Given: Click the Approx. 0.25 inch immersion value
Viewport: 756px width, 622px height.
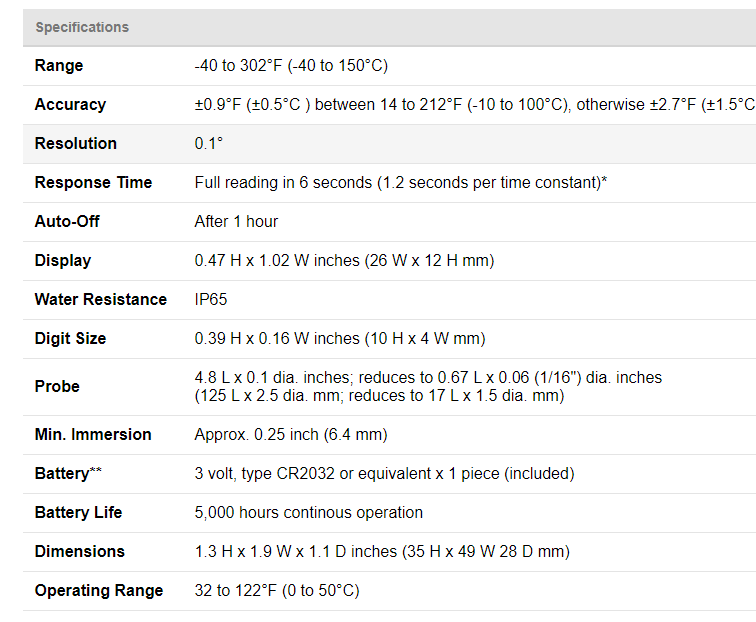Looking at the screenshot, I should (290, 435).
